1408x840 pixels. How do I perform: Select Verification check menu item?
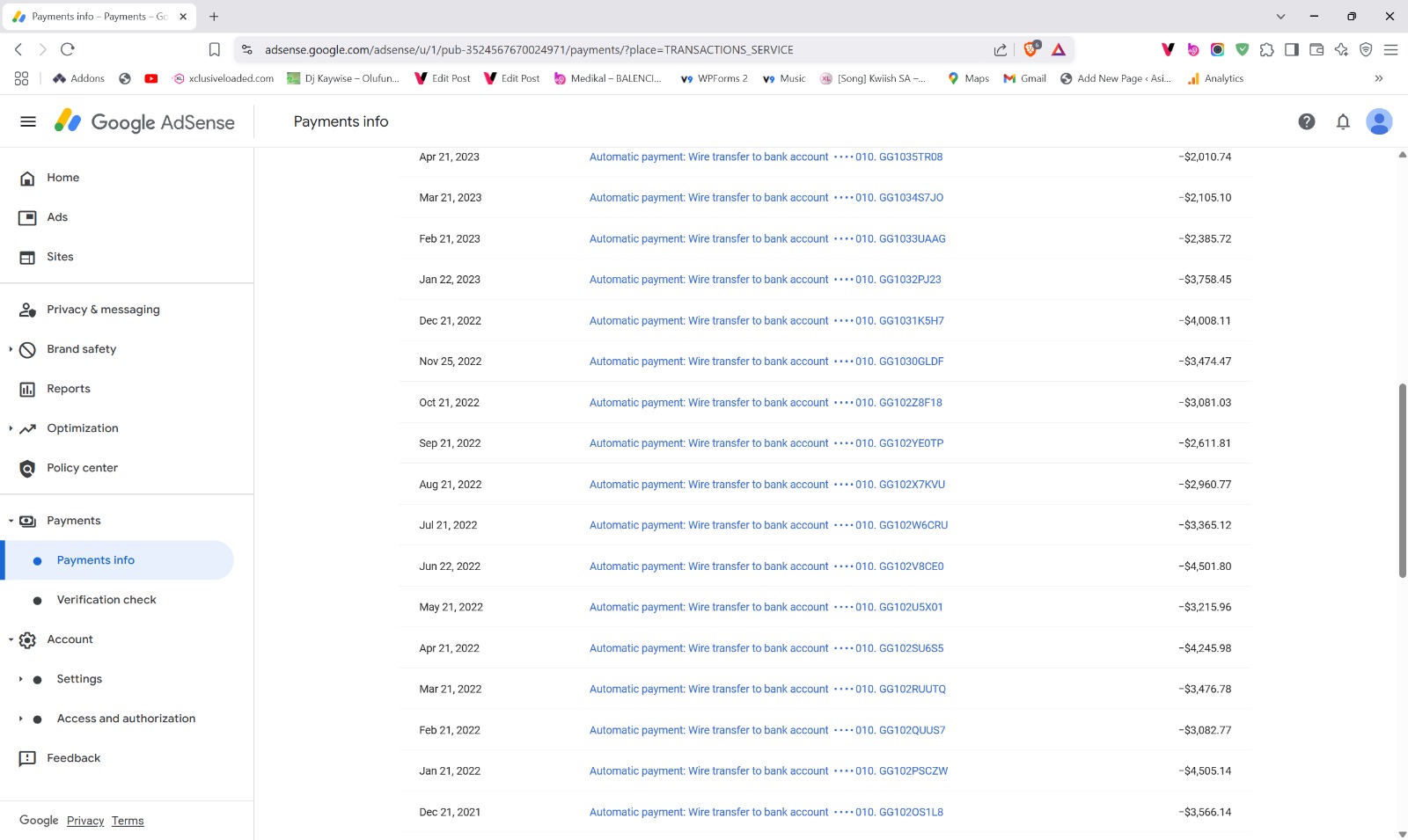pyautogui.click(x=106, y=600)
